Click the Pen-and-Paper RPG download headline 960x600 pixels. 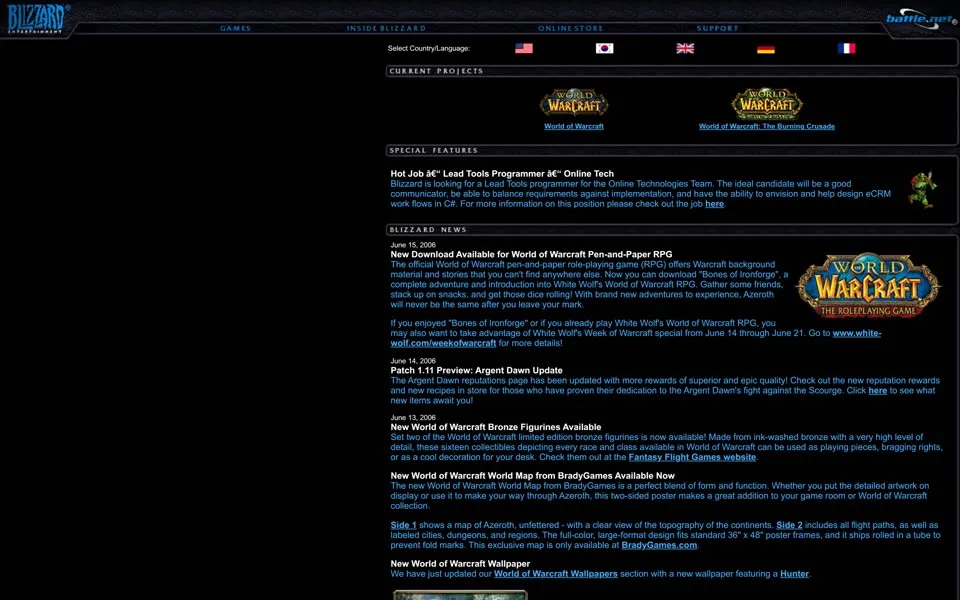coord(531,255)
